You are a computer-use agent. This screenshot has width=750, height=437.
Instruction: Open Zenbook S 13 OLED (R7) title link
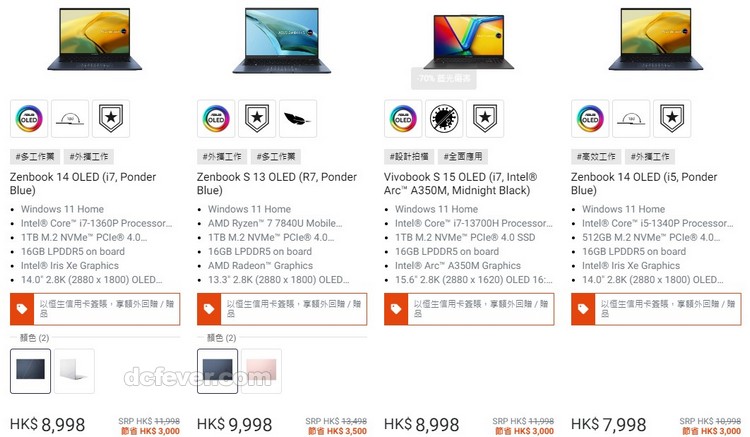point(276,184)
